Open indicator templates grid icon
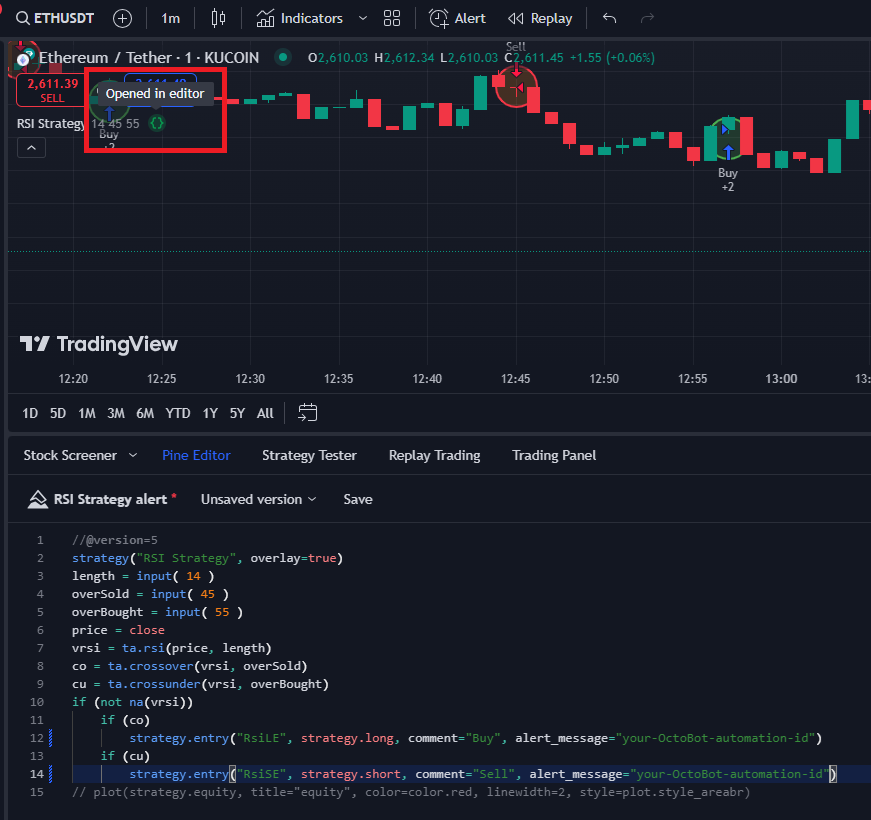The width and height of the screenshot is (871, 820). click(392, 18)
